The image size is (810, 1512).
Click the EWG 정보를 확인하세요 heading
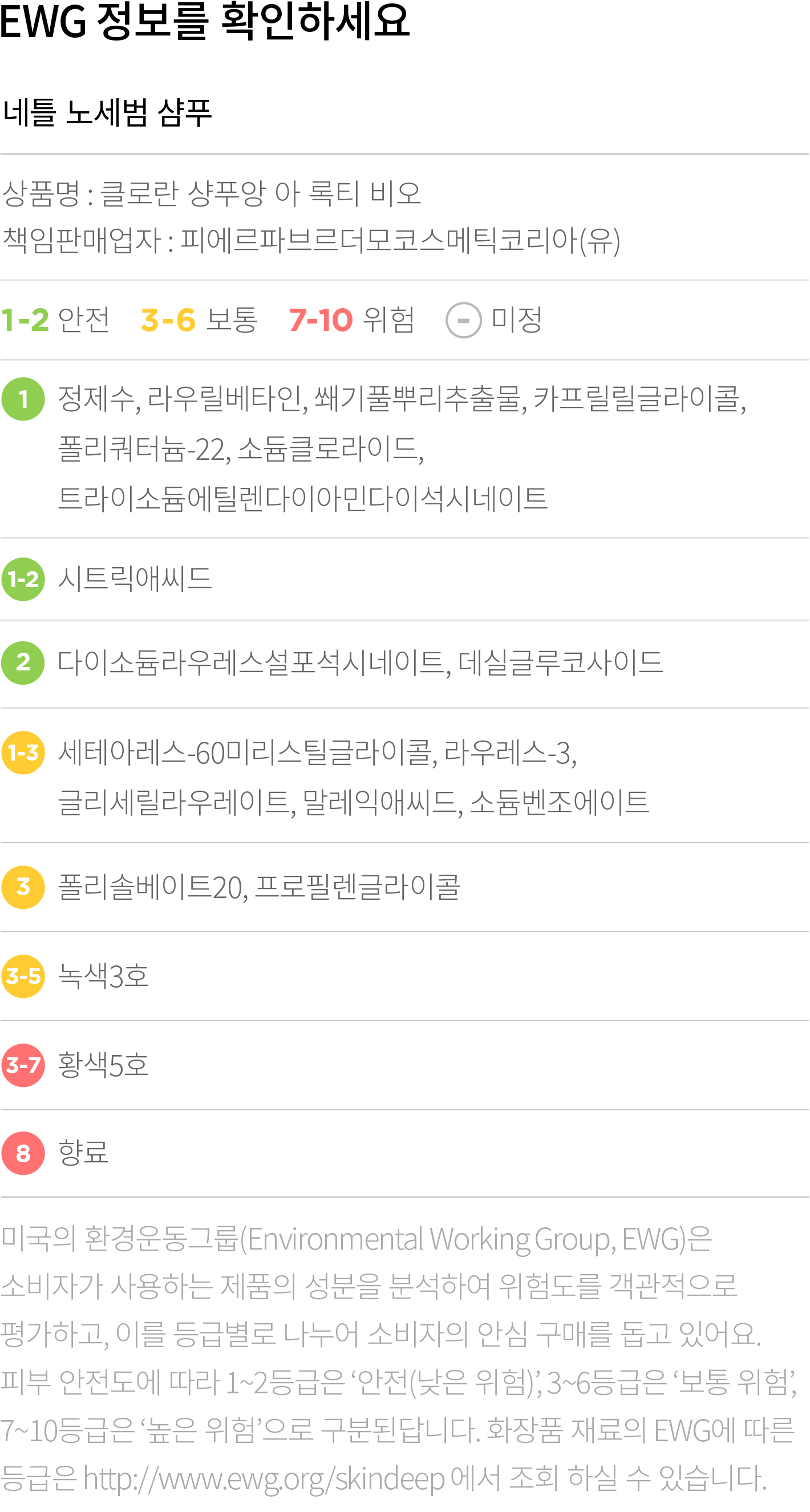pyautogui.click(x=204, y=22)
